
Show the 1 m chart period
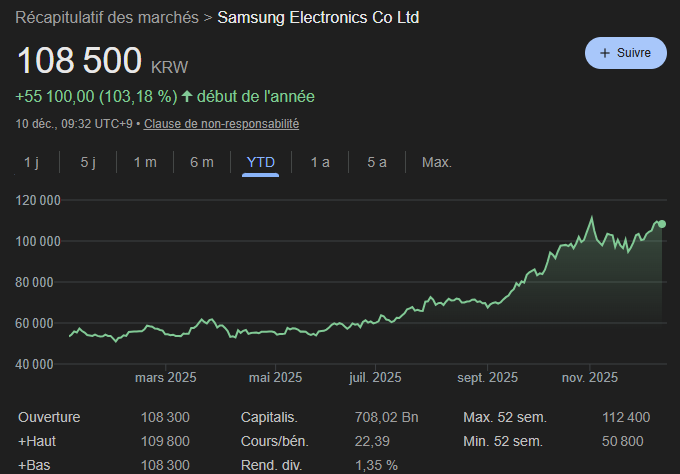tap(145, 162)
